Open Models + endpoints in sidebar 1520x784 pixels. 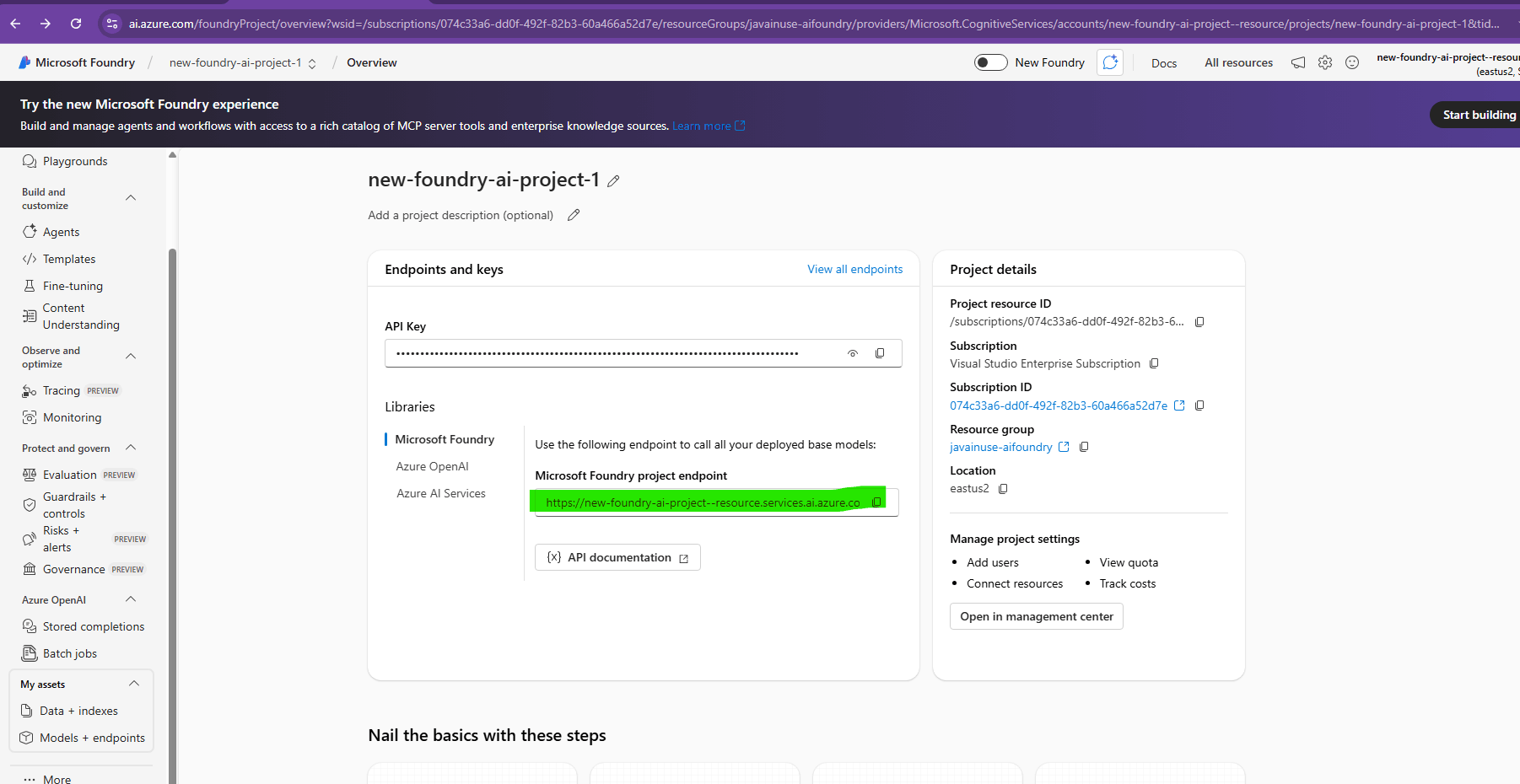click(92, 738)
